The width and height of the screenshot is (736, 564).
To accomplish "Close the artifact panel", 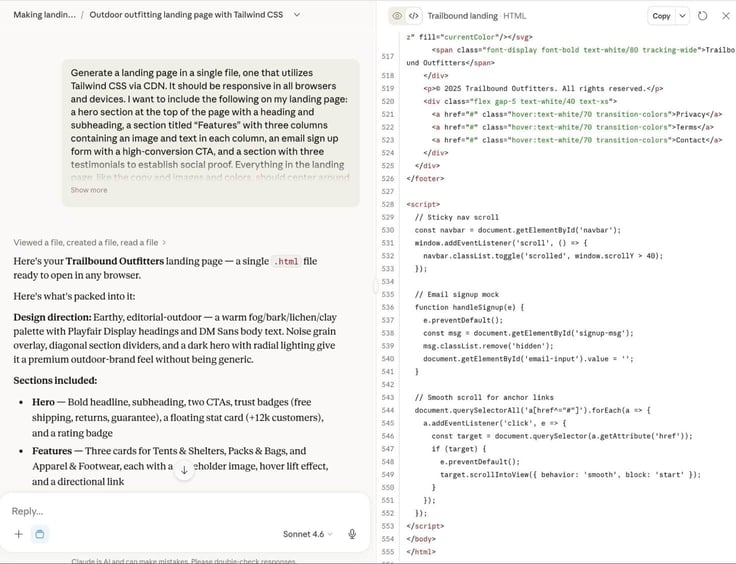I will (x=726, y=16).
